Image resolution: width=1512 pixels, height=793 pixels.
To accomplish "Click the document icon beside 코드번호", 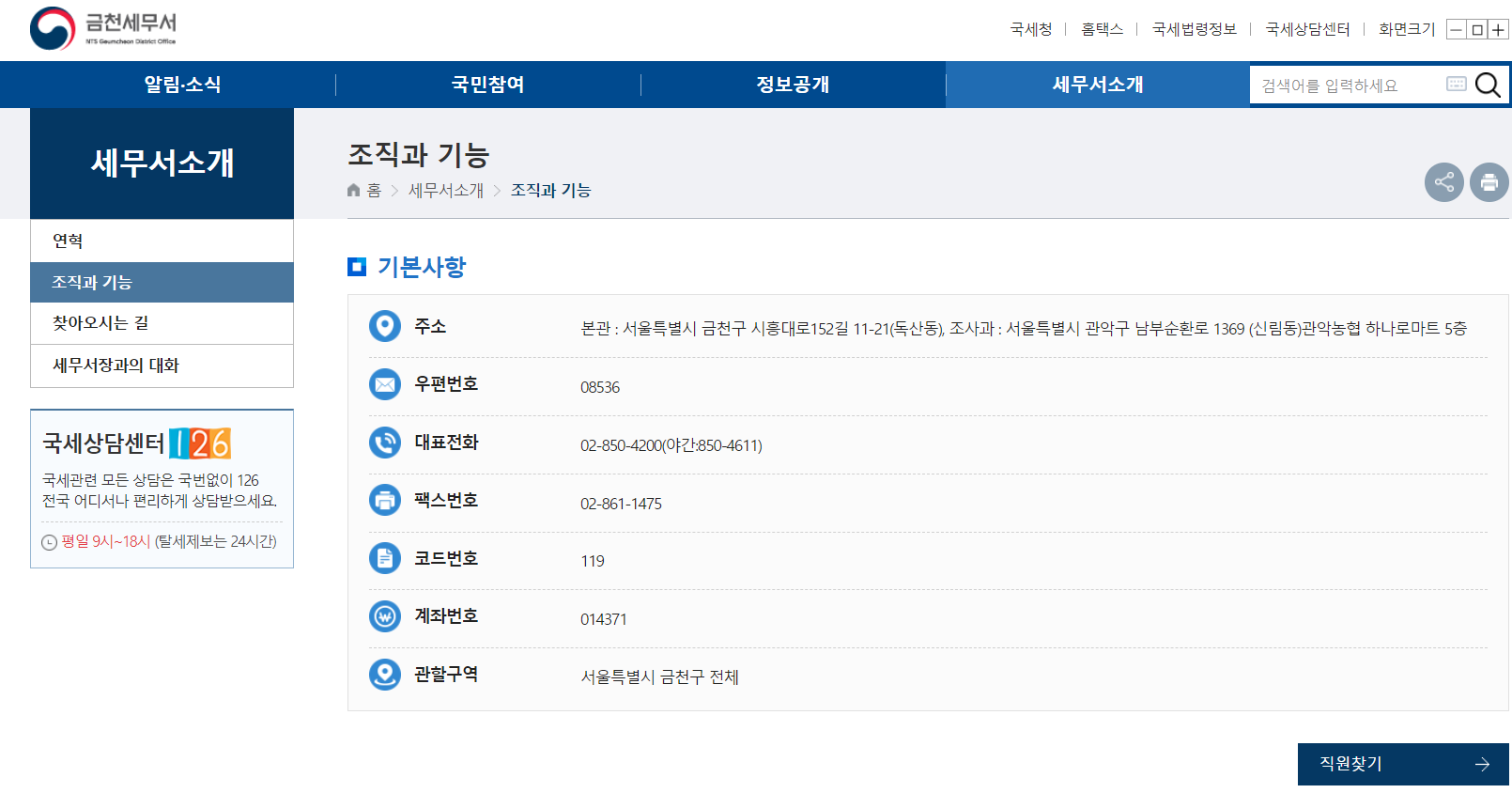I will tap(385, 558).
